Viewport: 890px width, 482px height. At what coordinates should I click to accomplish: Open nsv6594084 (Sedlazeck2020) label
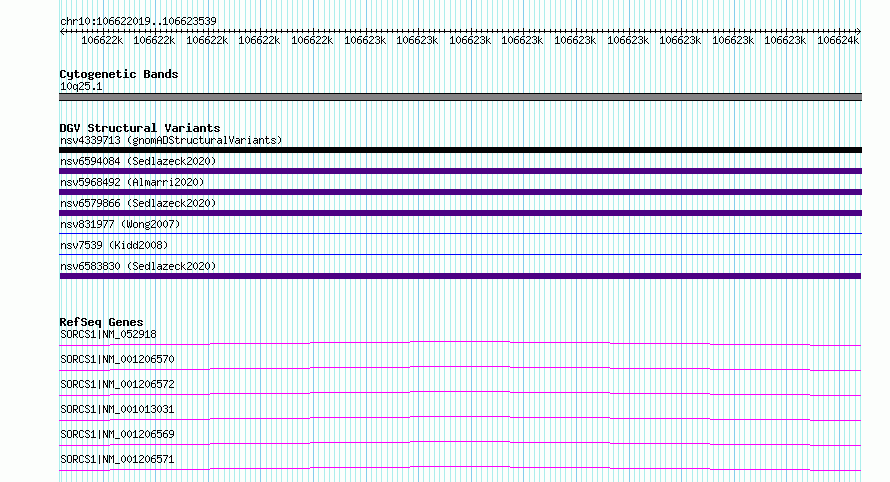[138, 161]
